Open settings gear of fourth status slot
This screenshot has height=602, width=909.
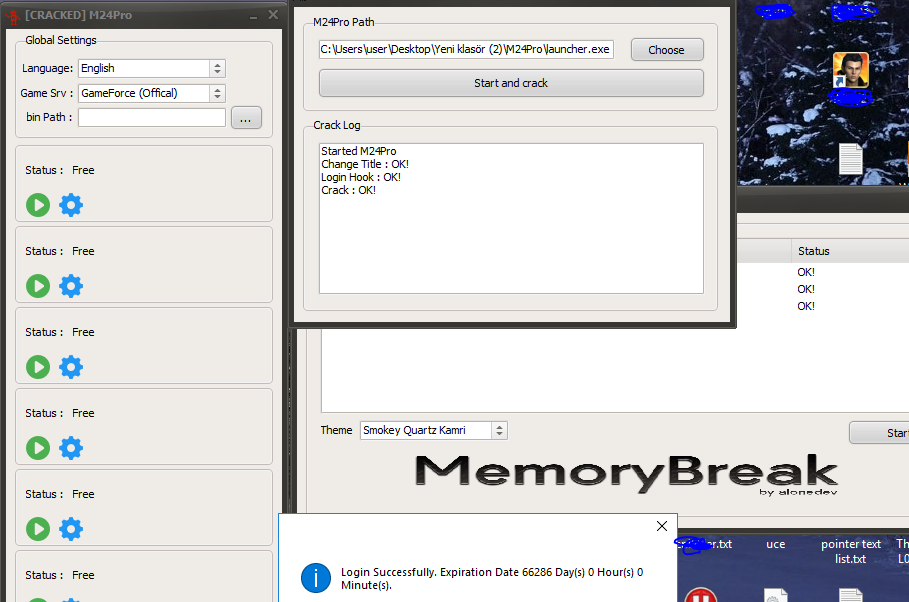71,448
